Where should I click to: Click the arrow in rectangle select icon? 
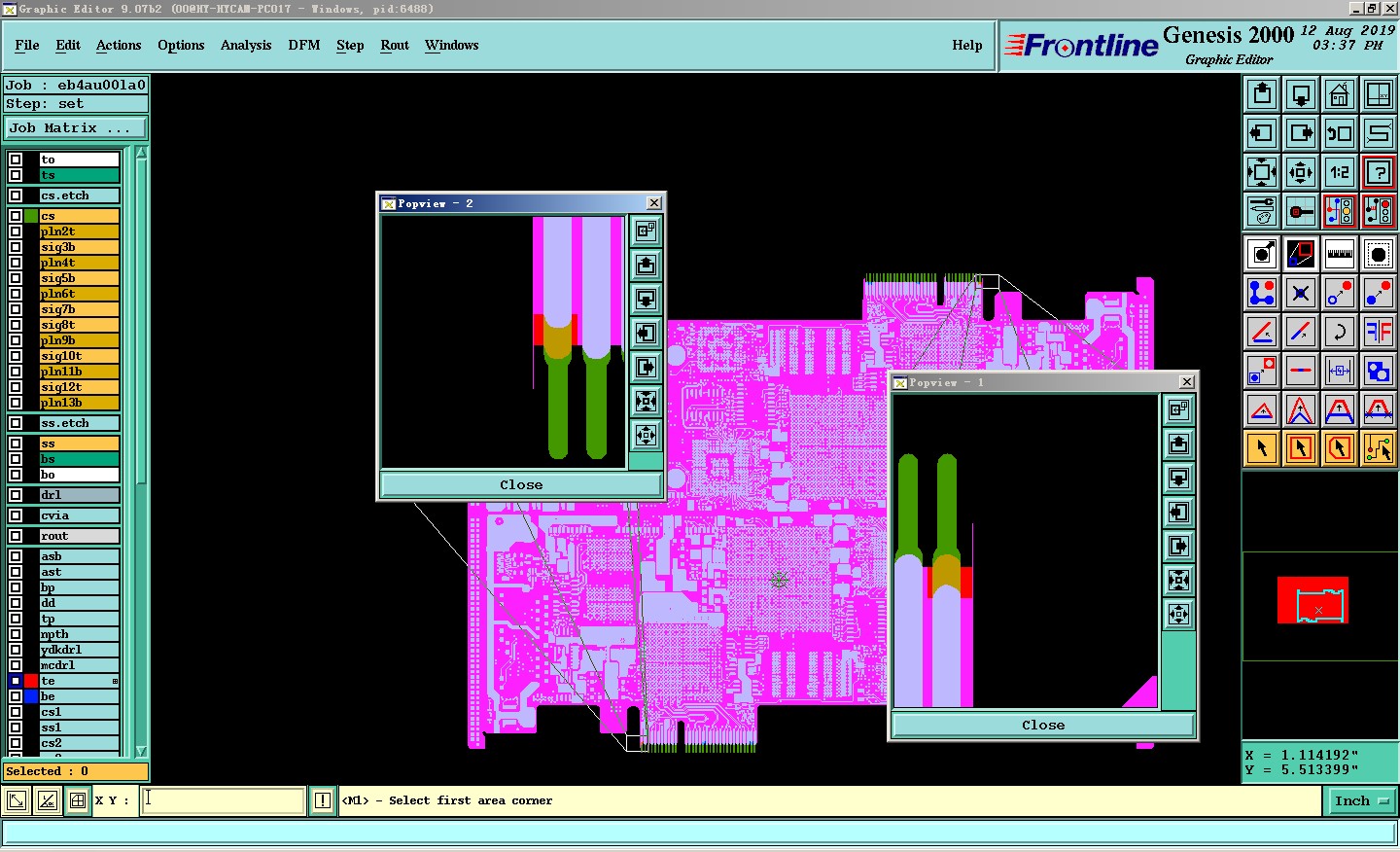pyautogui.click(x=1301, y=448)
